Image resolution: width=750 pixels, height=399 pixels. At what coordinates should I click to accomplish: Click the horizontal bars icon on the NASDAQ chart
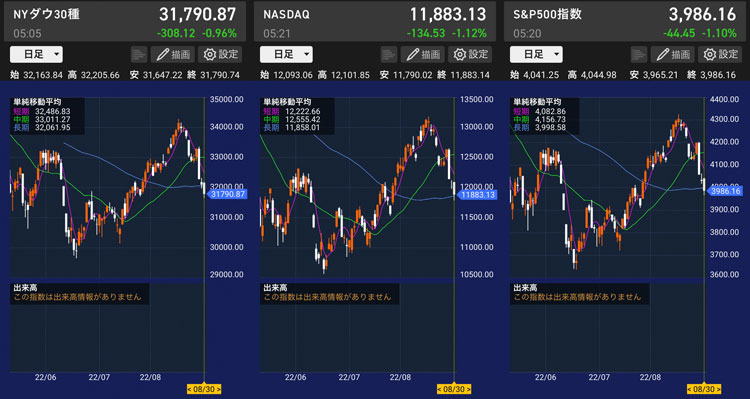(389, 55)
